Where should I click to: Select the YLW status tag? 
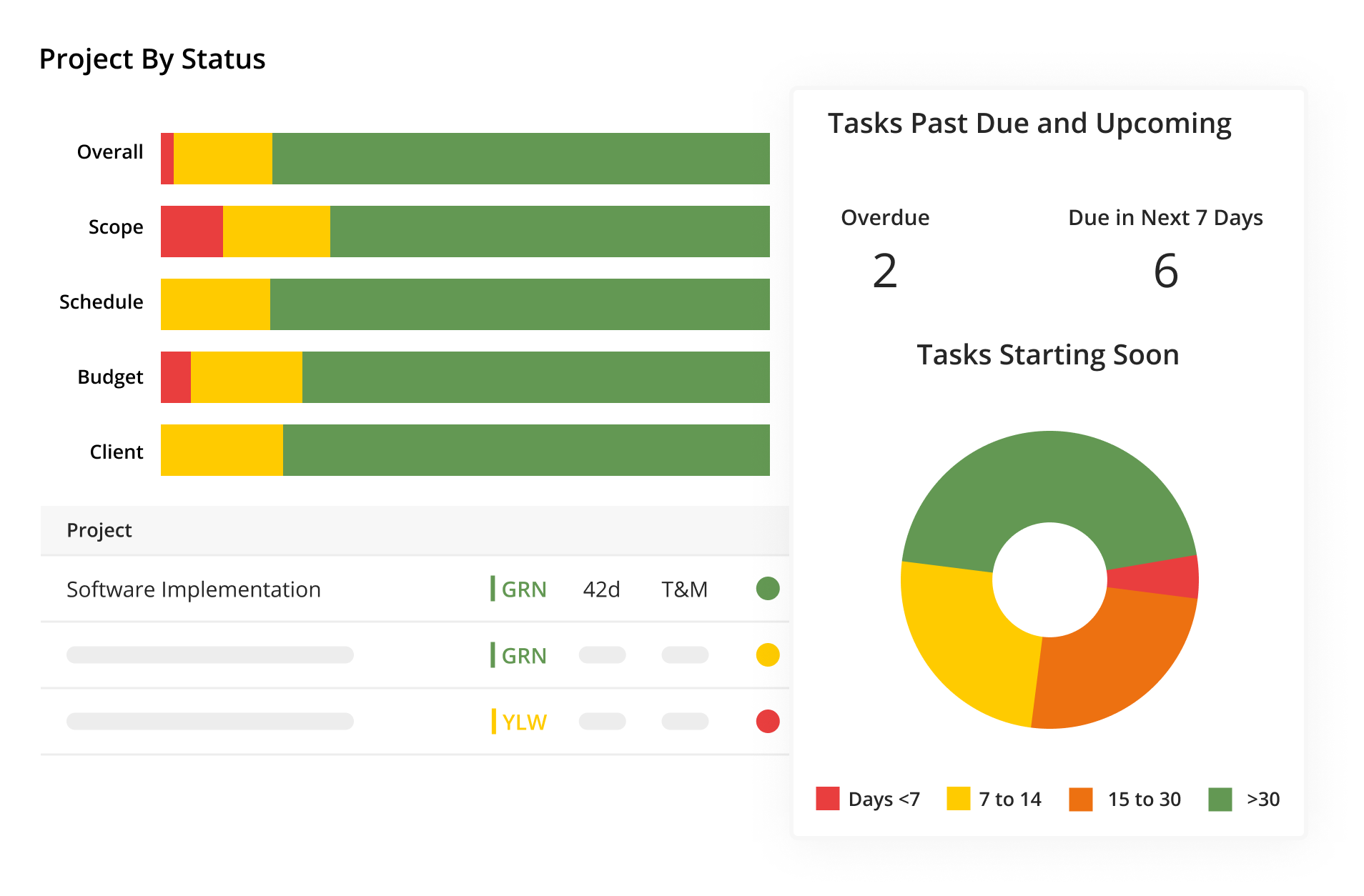tap(520, 722)
